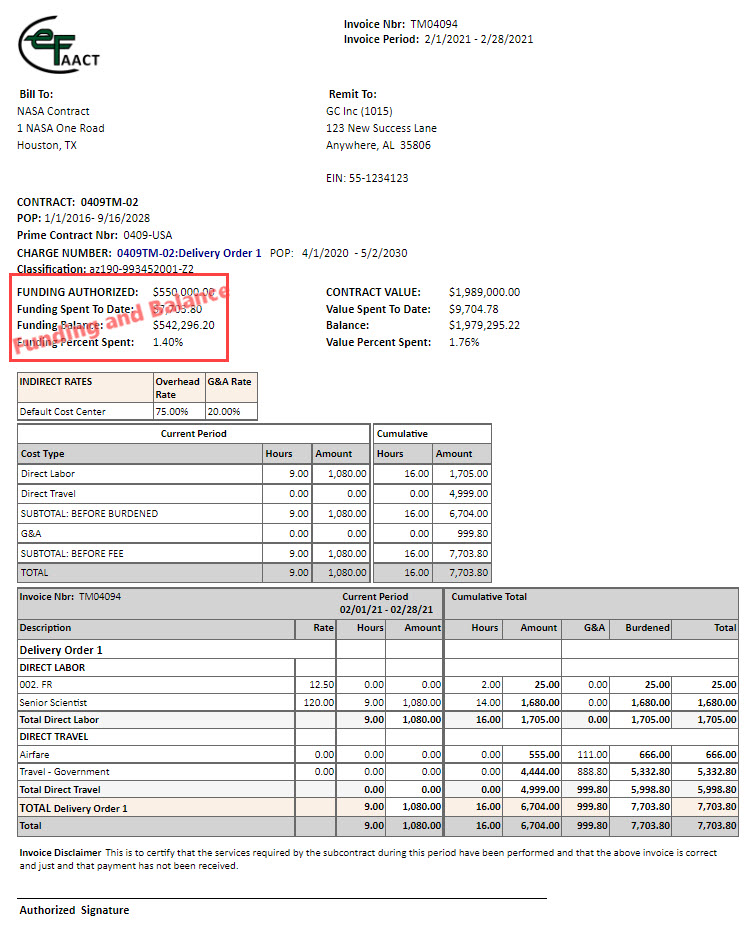Select the CONTRACT VALUE amount $1,989,000.00
The height and width of the screenshot is (927, 754).
pos(484,293)
